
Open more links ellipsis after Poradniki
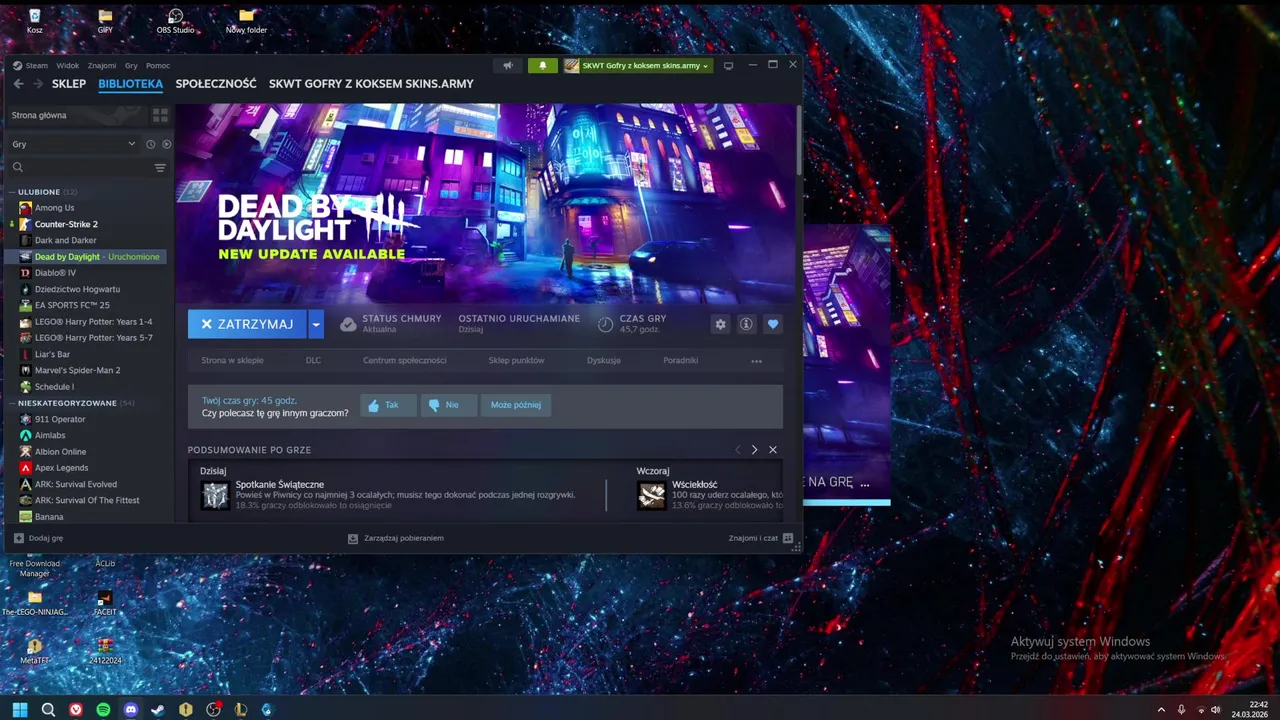click(756, 361)
